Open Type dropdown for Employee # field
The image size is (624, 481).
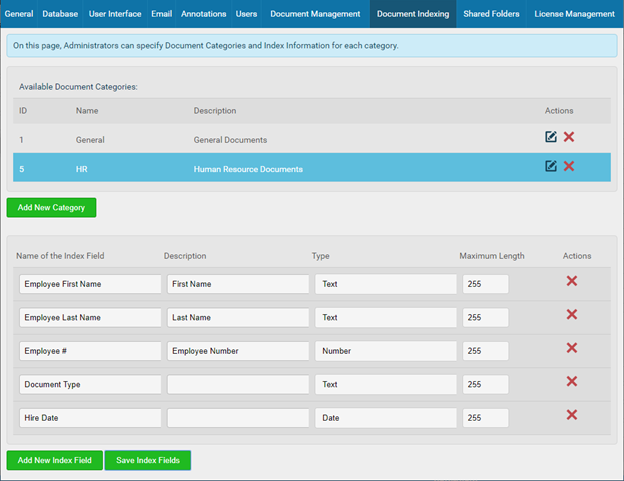pyautogui.click(x=385, y=351)
